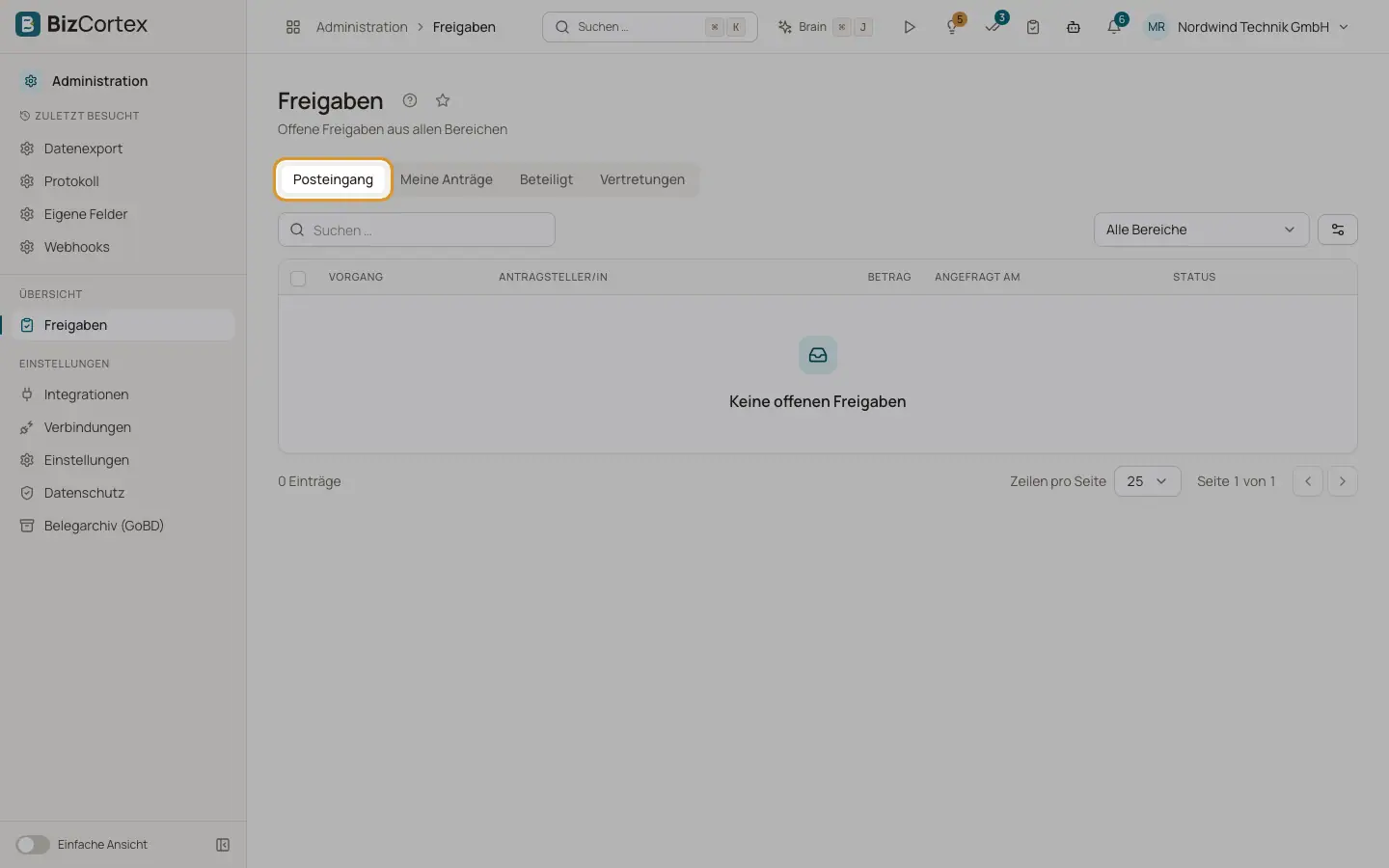This screenshot has height=868, width=1389.
Task: Open the Alle Bereiche dropdown
Action: click(x=1201, y=230)
